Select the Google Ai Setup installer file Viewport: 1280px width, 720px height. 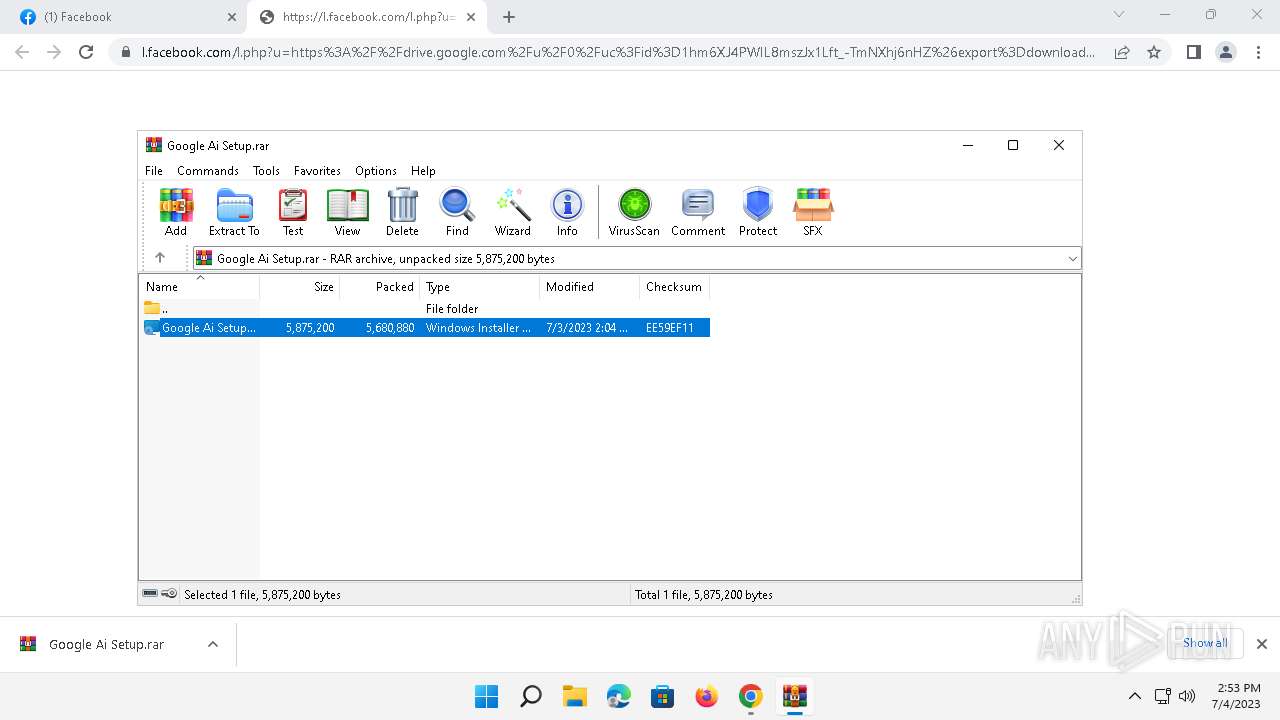point(425,328)
